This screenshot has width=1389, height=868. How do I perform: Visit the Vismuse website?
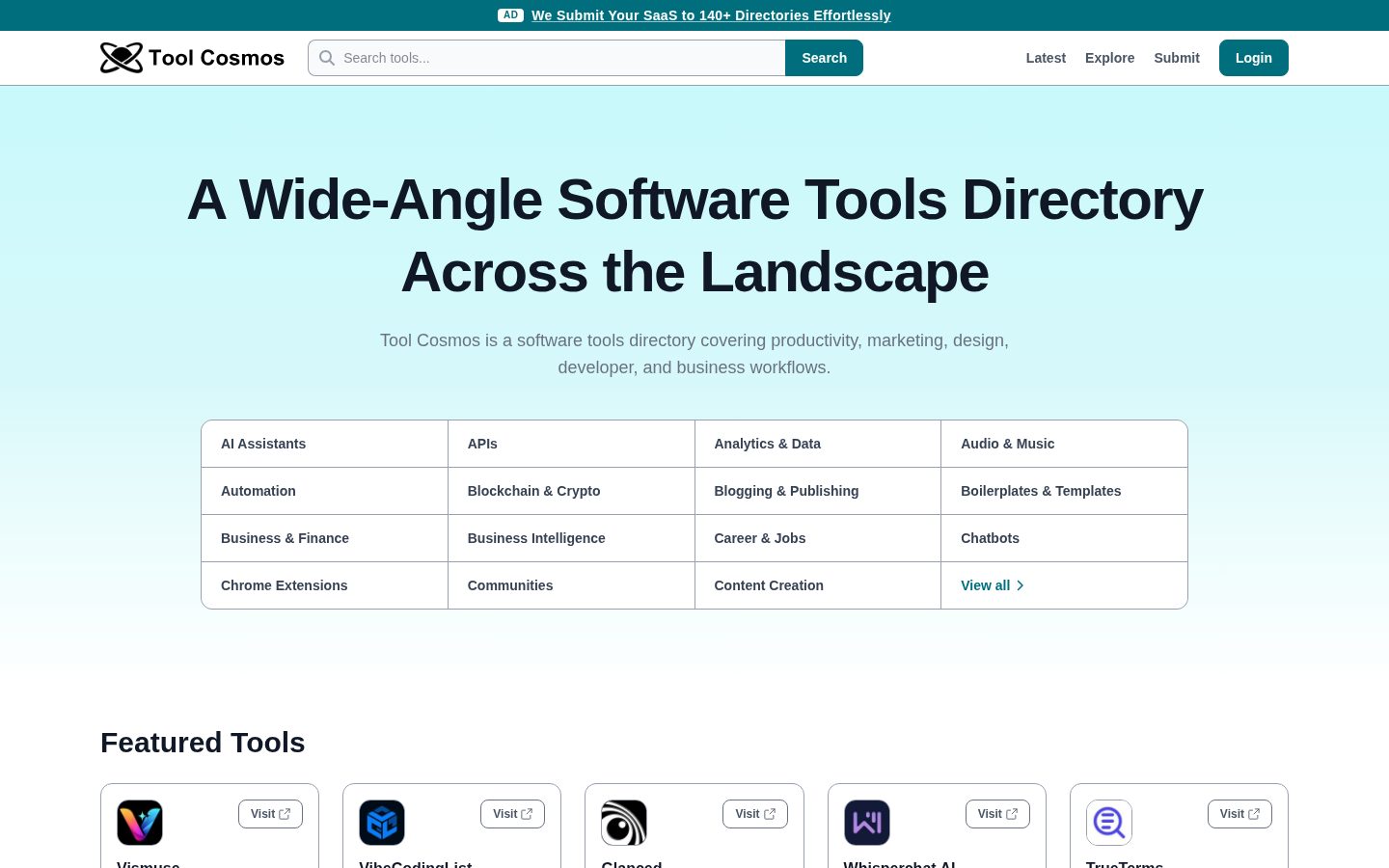[270, 814]
